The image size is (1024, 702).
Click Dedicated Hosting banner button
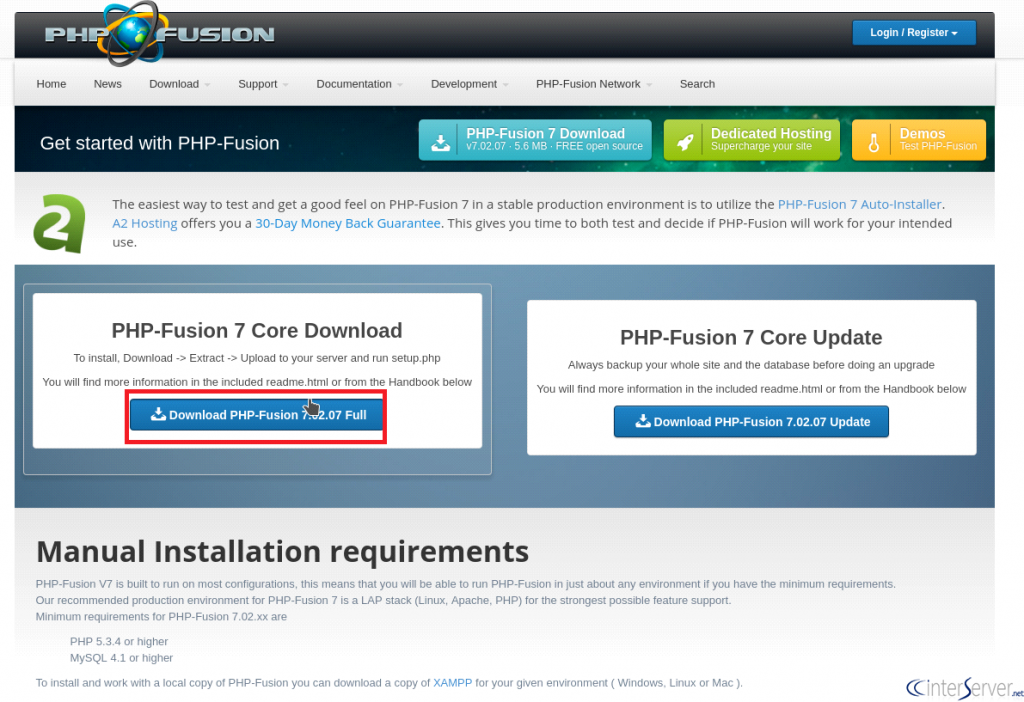(752, 140)
